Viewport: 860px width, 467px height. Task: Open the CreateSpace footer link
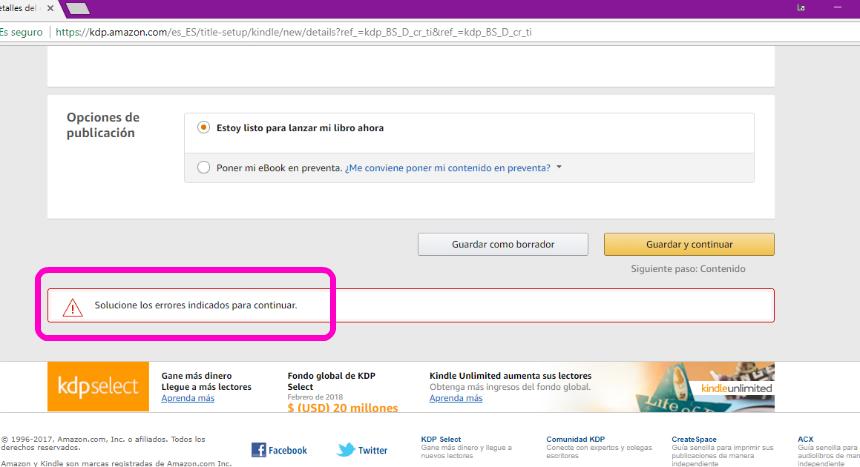694,438
